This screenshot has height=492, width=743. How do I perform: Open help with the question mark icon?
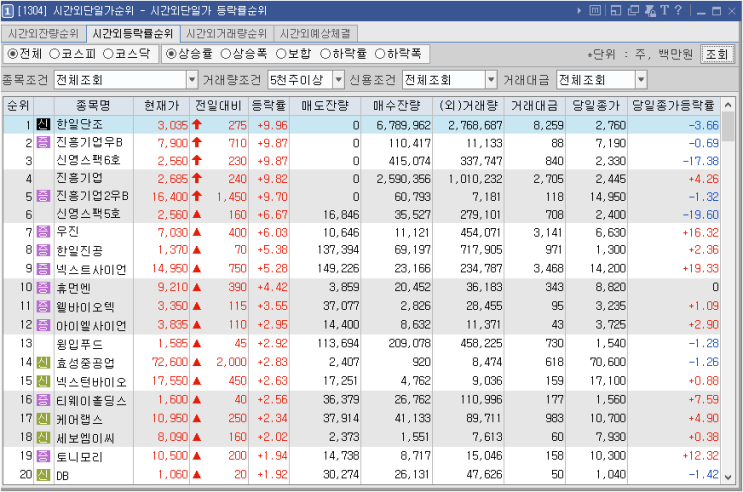[x=678, y=10]
